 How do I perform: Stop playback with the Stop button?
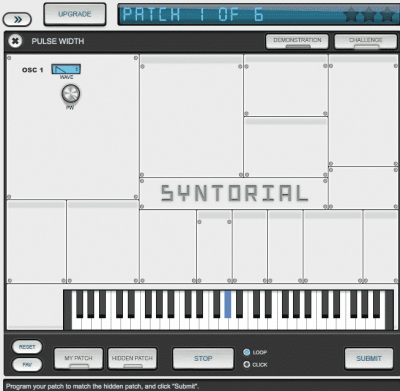[203, 358]
